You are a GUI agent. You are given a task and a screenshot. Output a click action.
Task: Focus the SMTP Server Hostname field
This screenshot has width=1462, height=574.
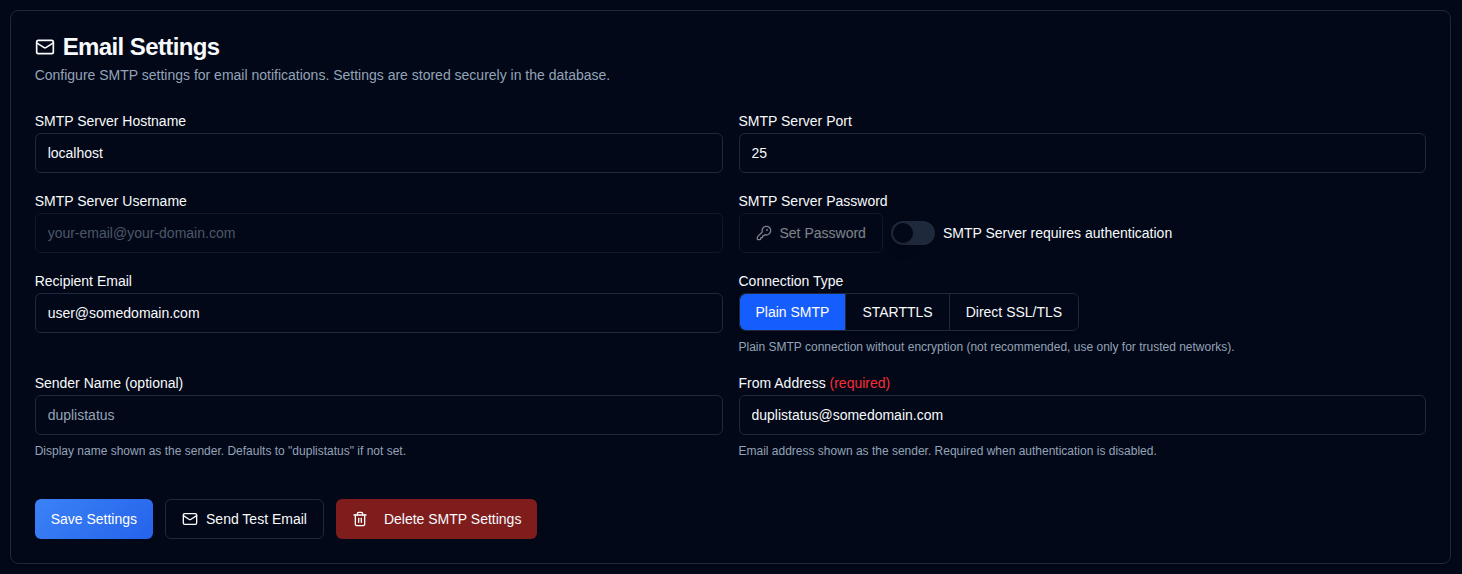coord(378,153)
